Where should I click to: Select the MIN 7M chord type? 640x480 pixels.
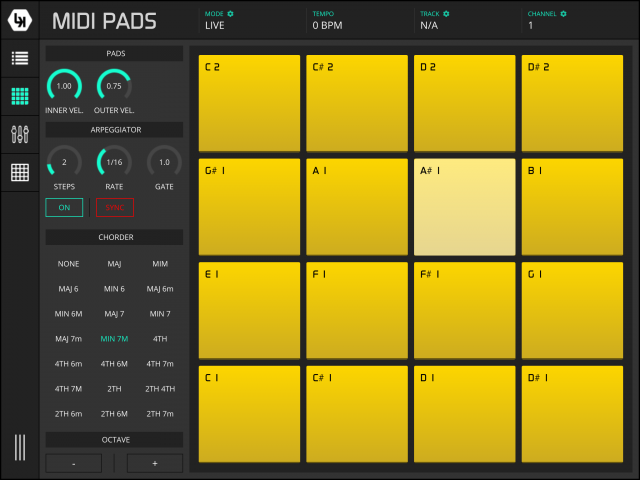114,339
